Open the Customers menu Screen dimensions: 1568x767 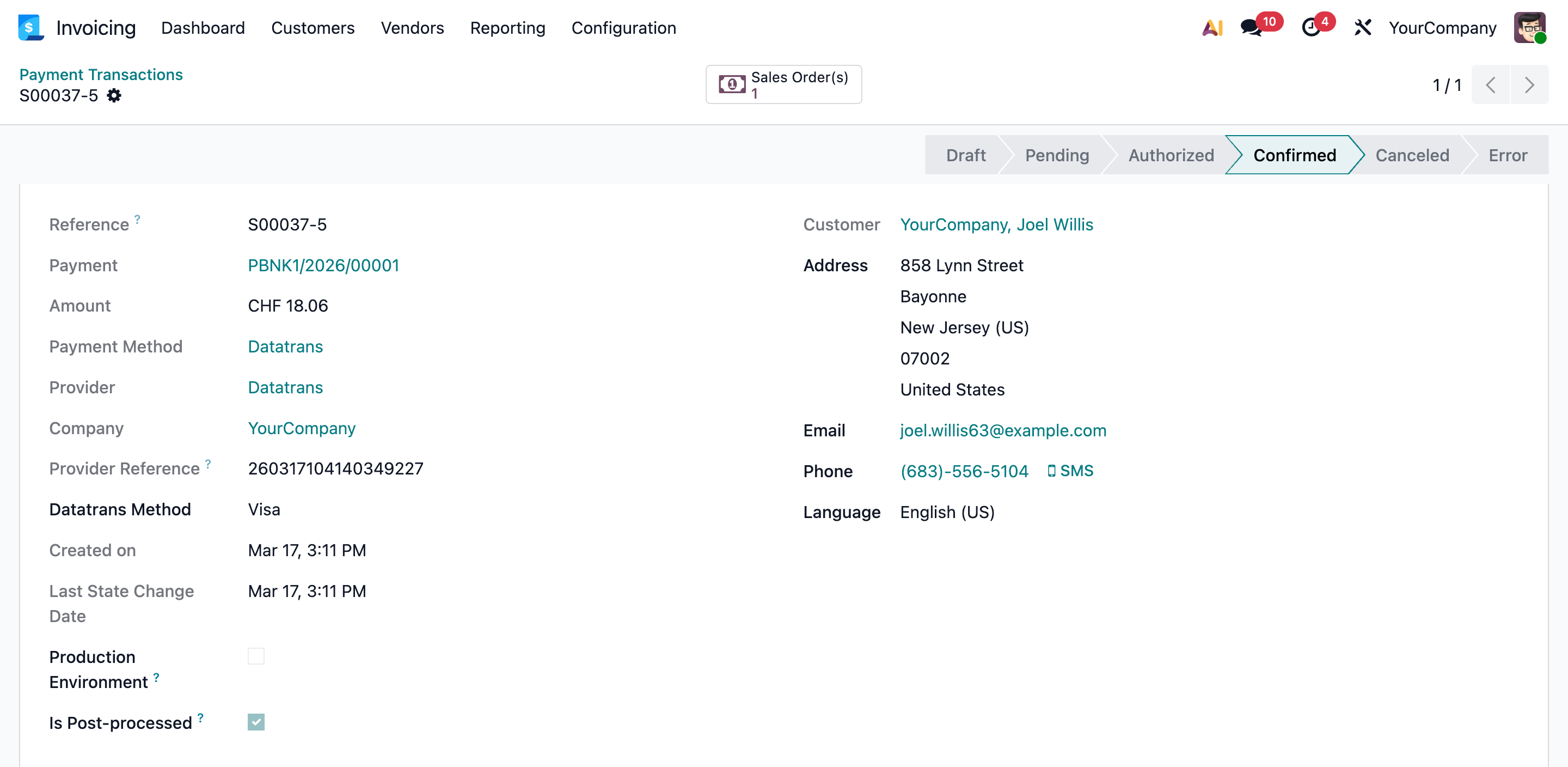click(x=313, y=28)
